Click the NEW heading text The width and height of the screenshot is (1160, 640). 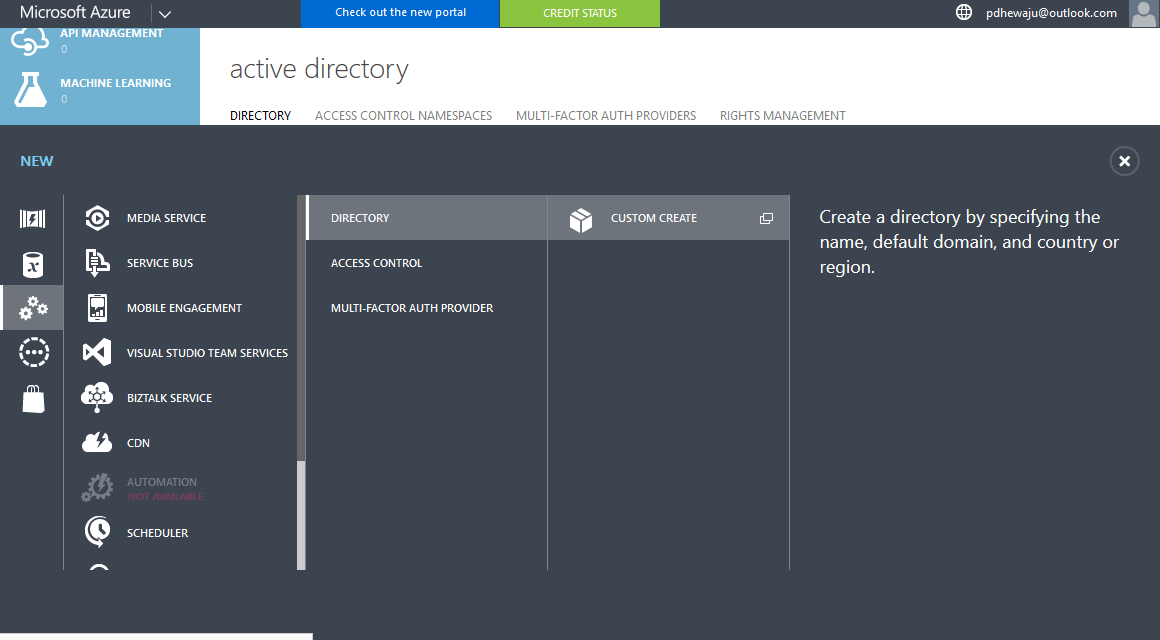[37, 161]
